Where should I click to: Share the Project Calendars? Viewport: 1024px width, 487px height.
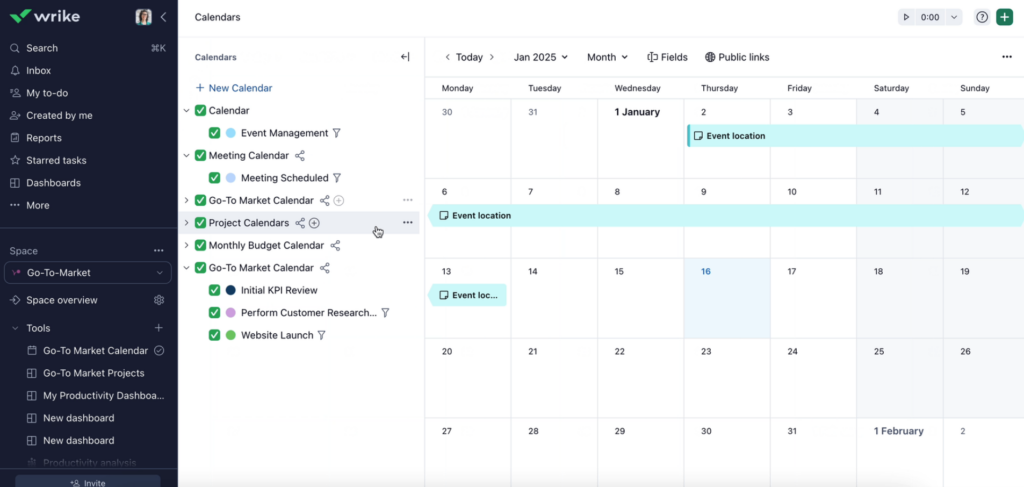pyautogui.click(x=300, y=223)
